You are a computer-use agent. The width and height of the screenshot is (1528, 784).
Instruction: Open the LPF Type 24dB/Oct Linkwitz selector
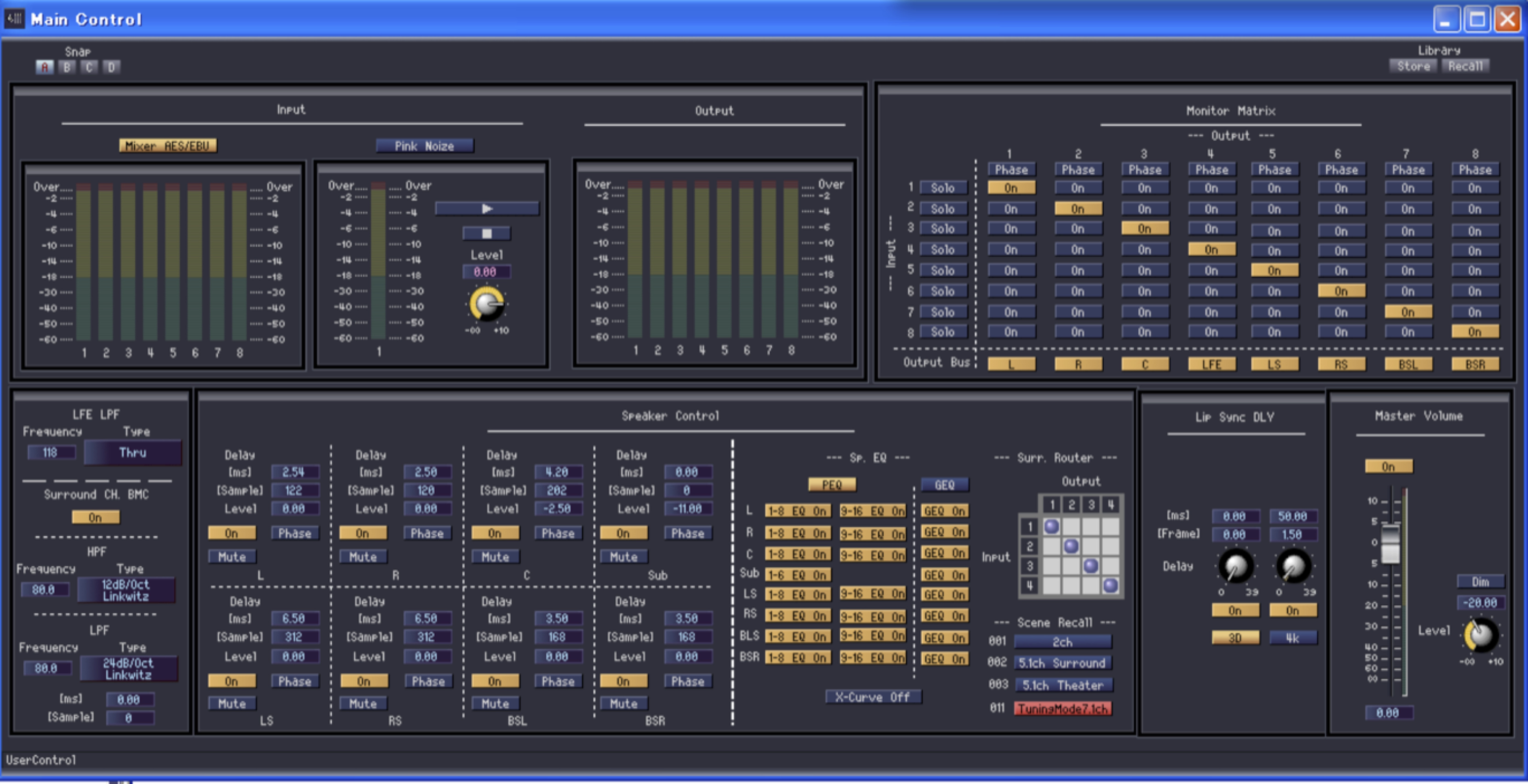click(x=129, y=669)
